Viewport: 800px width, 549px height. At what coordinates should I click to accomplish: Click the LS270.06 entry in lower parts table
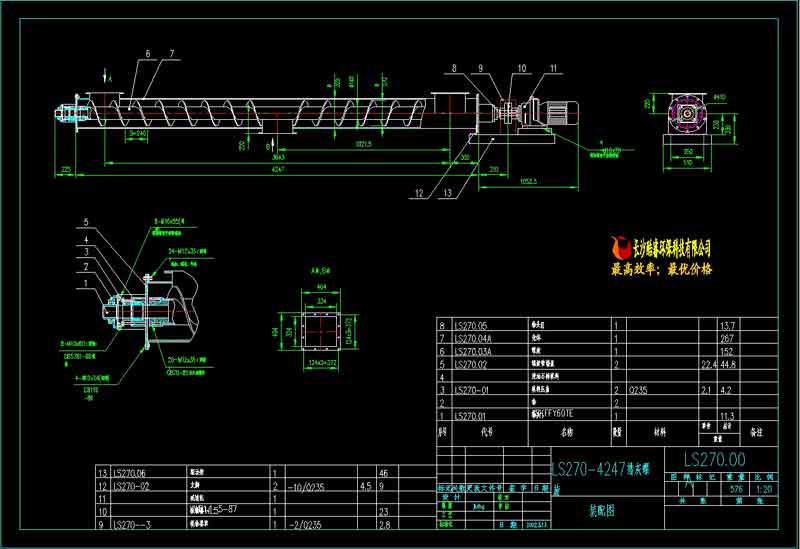click(x=132, y=472)
